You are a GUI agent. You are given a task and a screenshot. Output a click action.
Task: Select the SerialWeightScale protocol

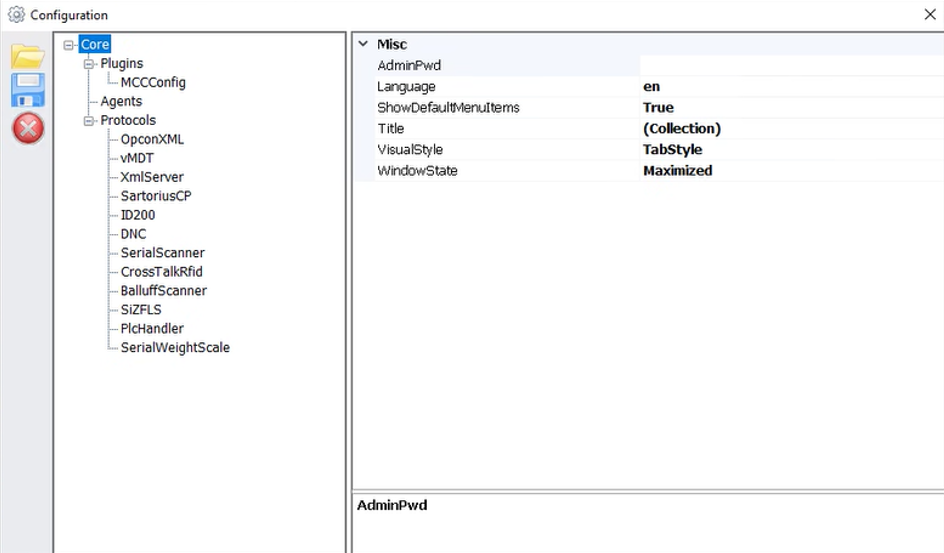[x=175, y=348]
